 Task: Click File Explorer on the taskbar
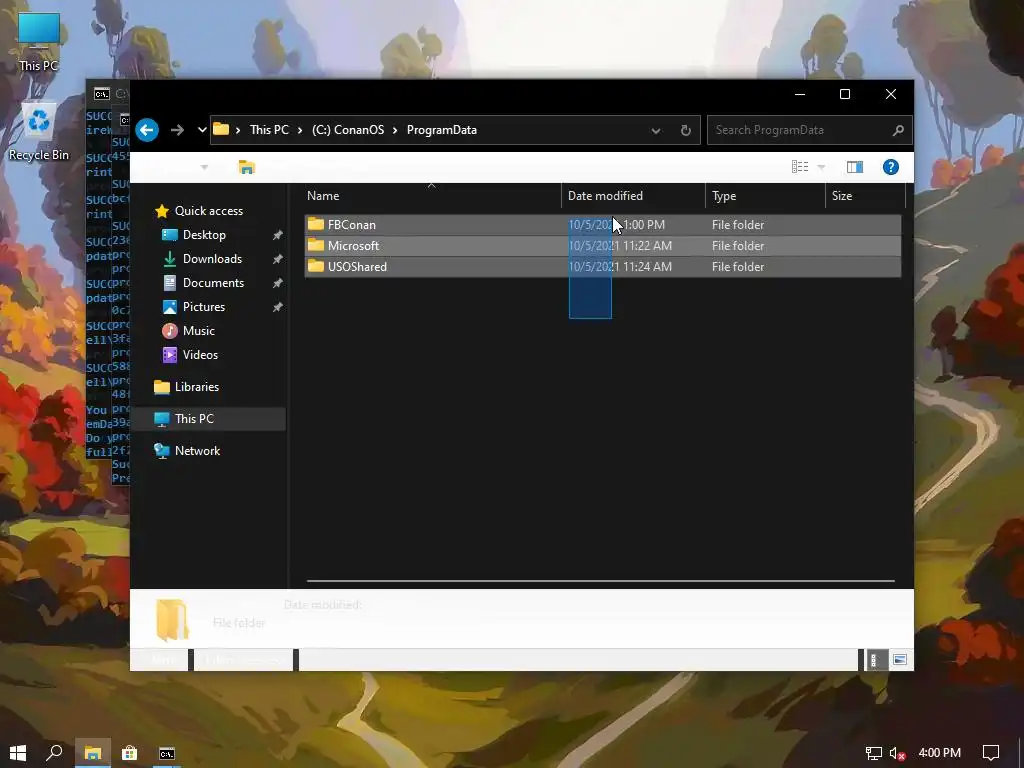tap(92, 753)
